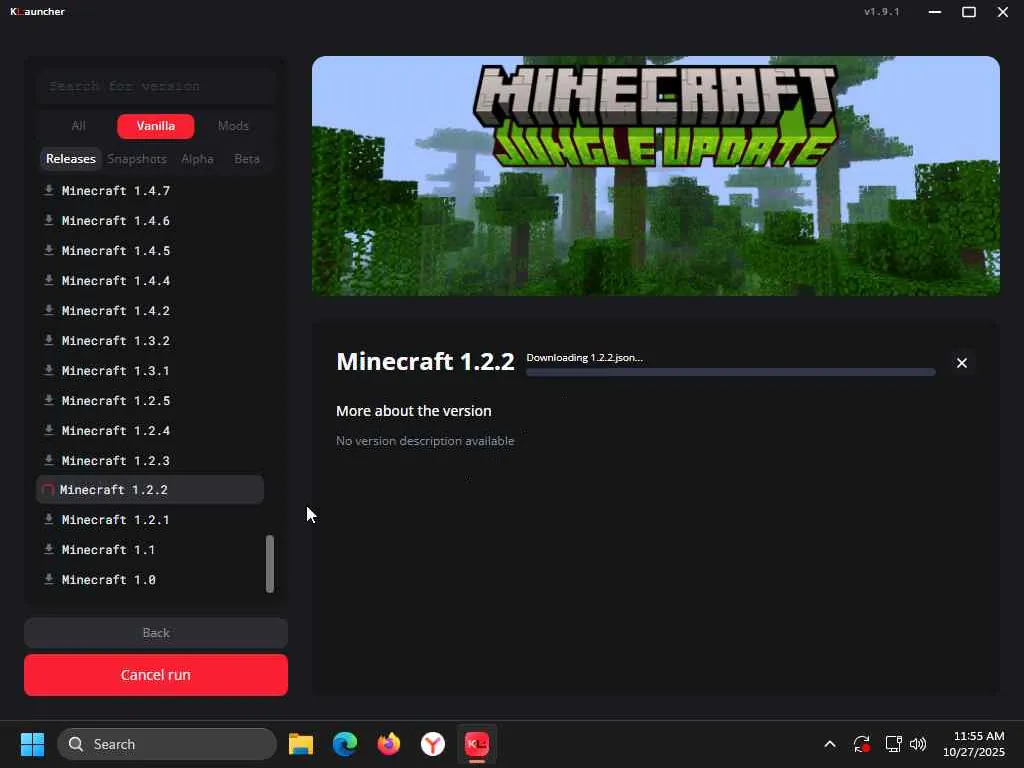Select Minecraft 1.4.2 in the list
The height and width of the screenshot is (768, 1024).
150,311
